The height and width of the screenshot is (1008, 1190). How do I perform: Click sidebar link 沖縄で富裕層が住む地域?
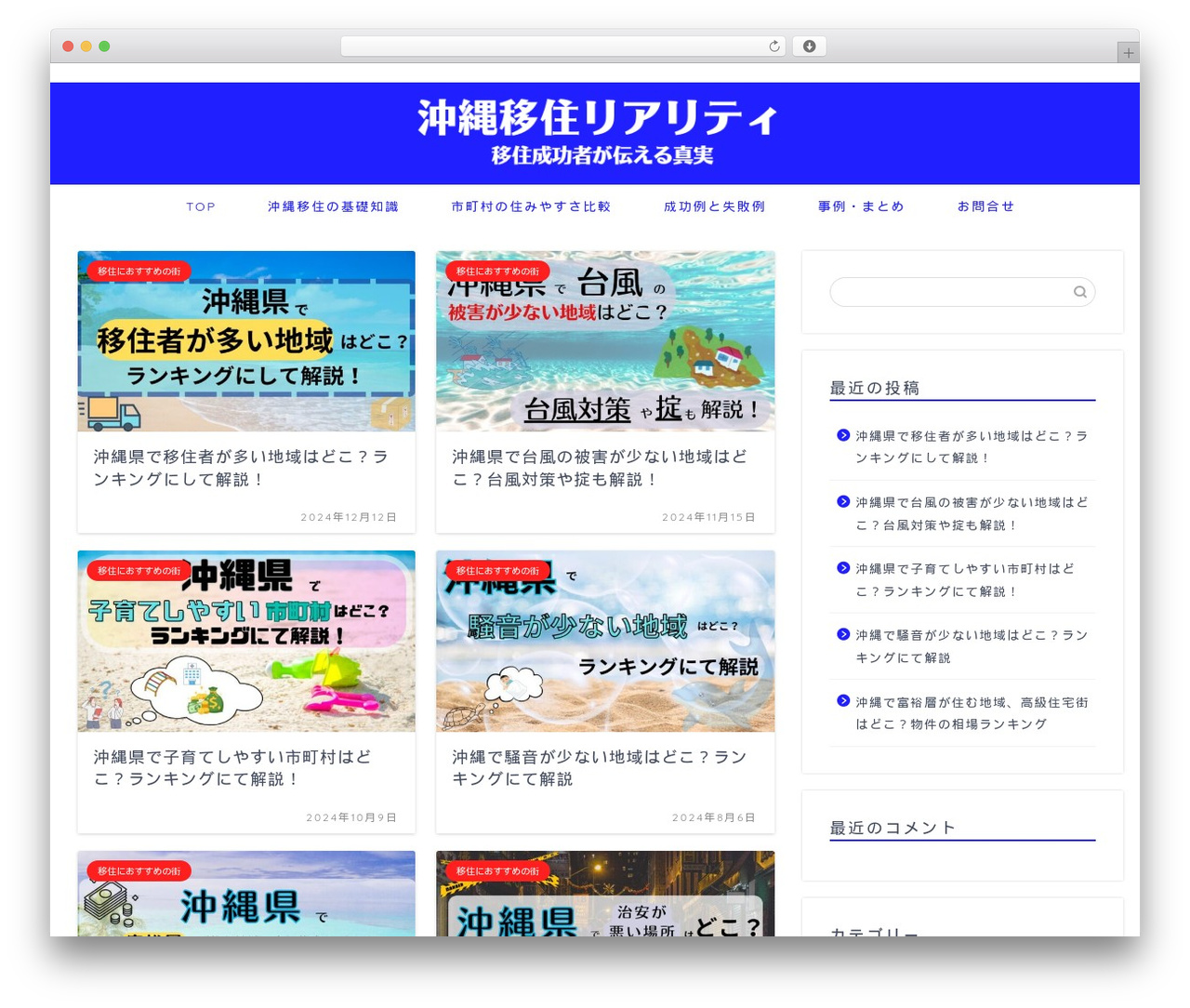click(972, 712)
